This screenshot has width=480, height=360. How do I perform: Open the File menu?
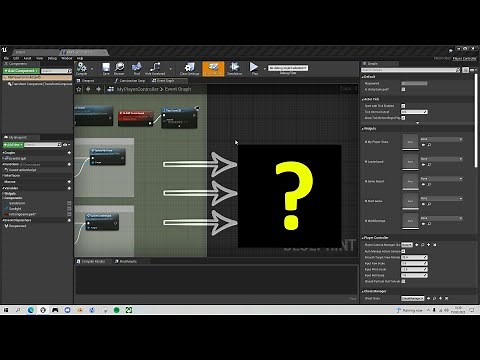[6, 58]
